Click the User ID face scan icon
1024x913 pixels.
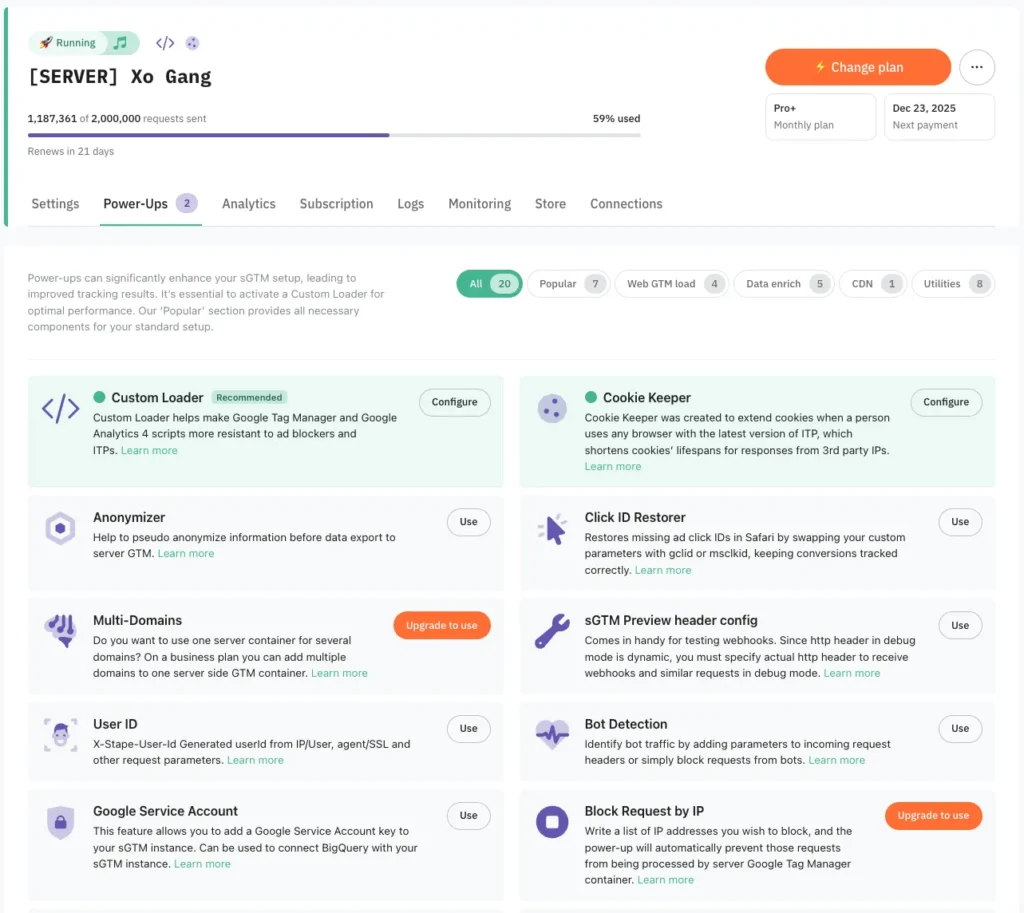click(60, 735)
